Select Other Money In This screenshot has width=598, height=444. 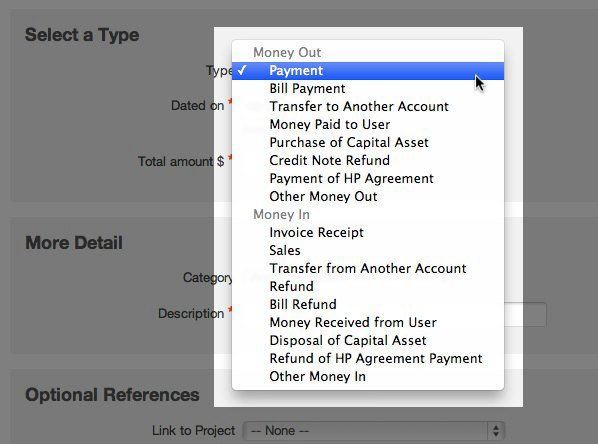point(368,377)
